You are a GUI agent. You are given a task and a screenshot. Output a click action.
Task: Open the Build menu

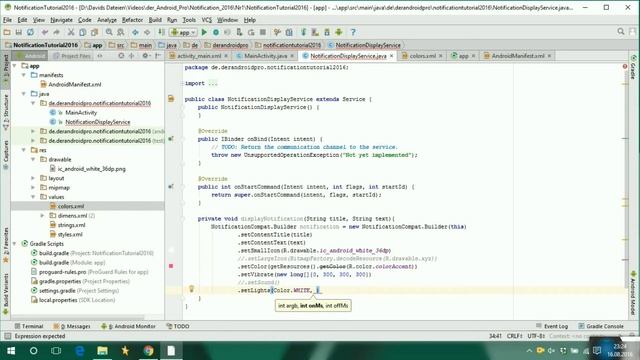click(x=155, y=20)
